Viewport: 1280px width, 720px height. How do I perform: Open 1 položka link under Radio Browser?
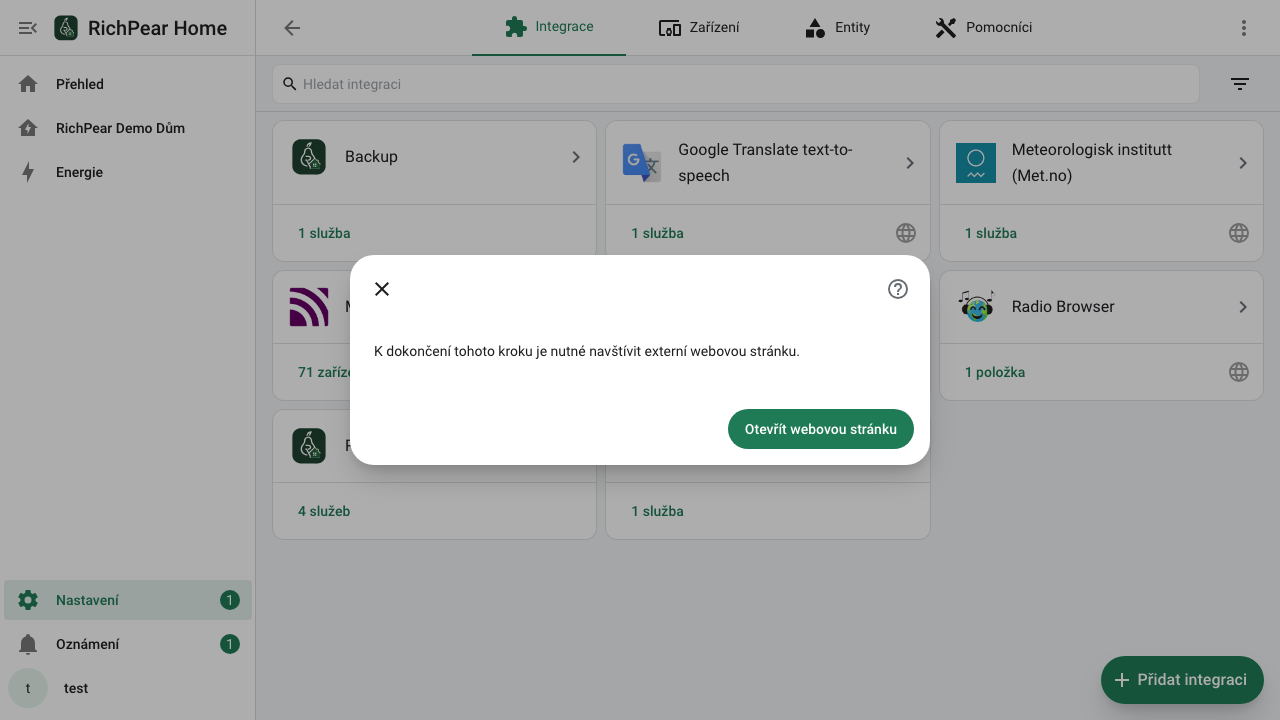[995, 372]
